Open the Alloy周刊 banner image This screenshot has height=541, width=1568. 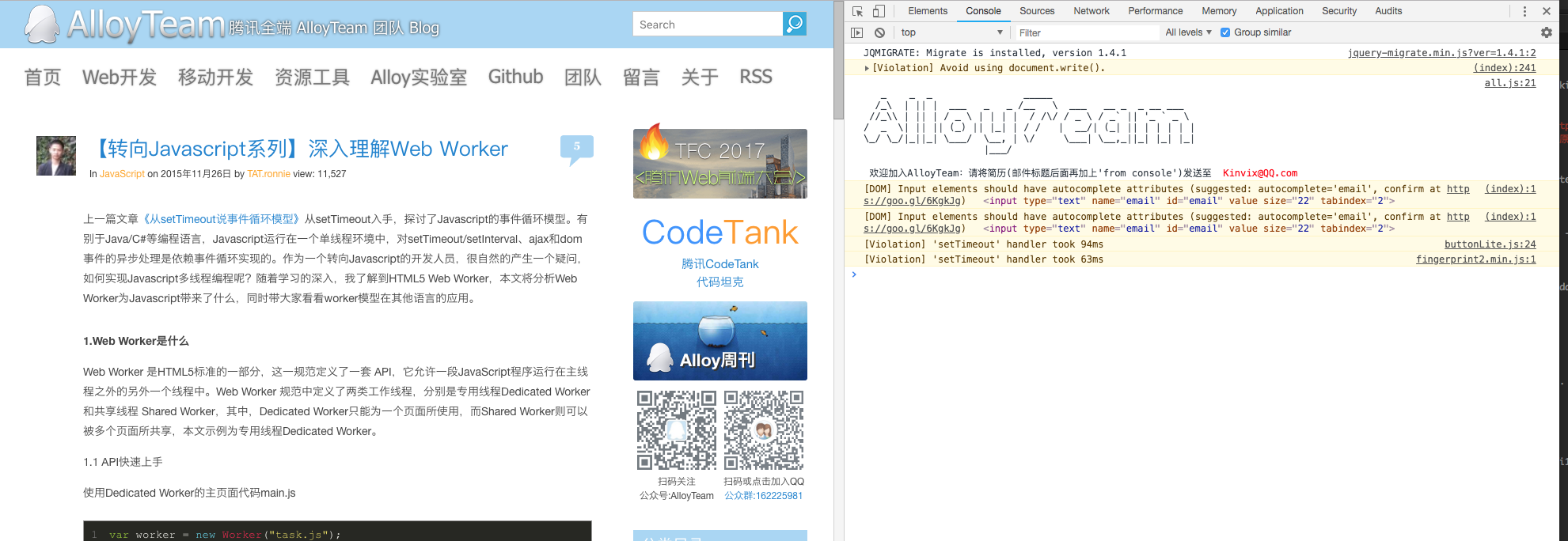pyautogui.click(x=720, y=341)
